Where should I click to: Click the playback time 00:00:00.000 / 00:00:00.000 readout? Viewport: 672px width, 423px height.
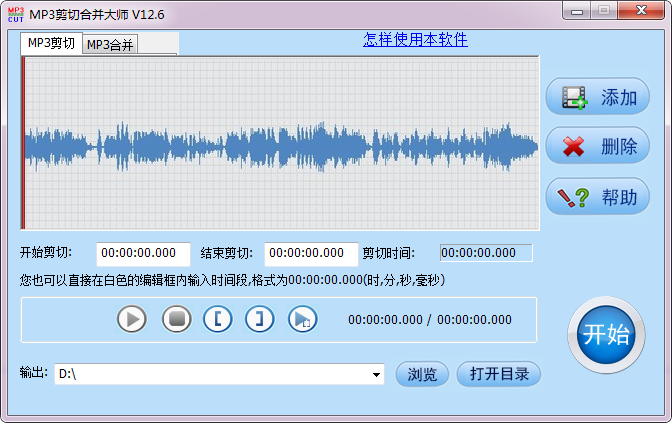click(x=430, y=320)
